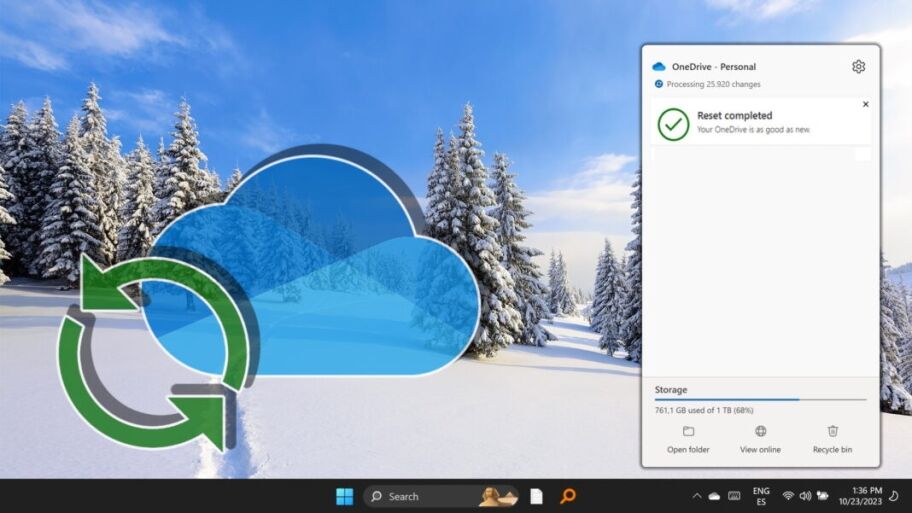Click '761,1 GB used of 1 TB' text

click(704, 410)
